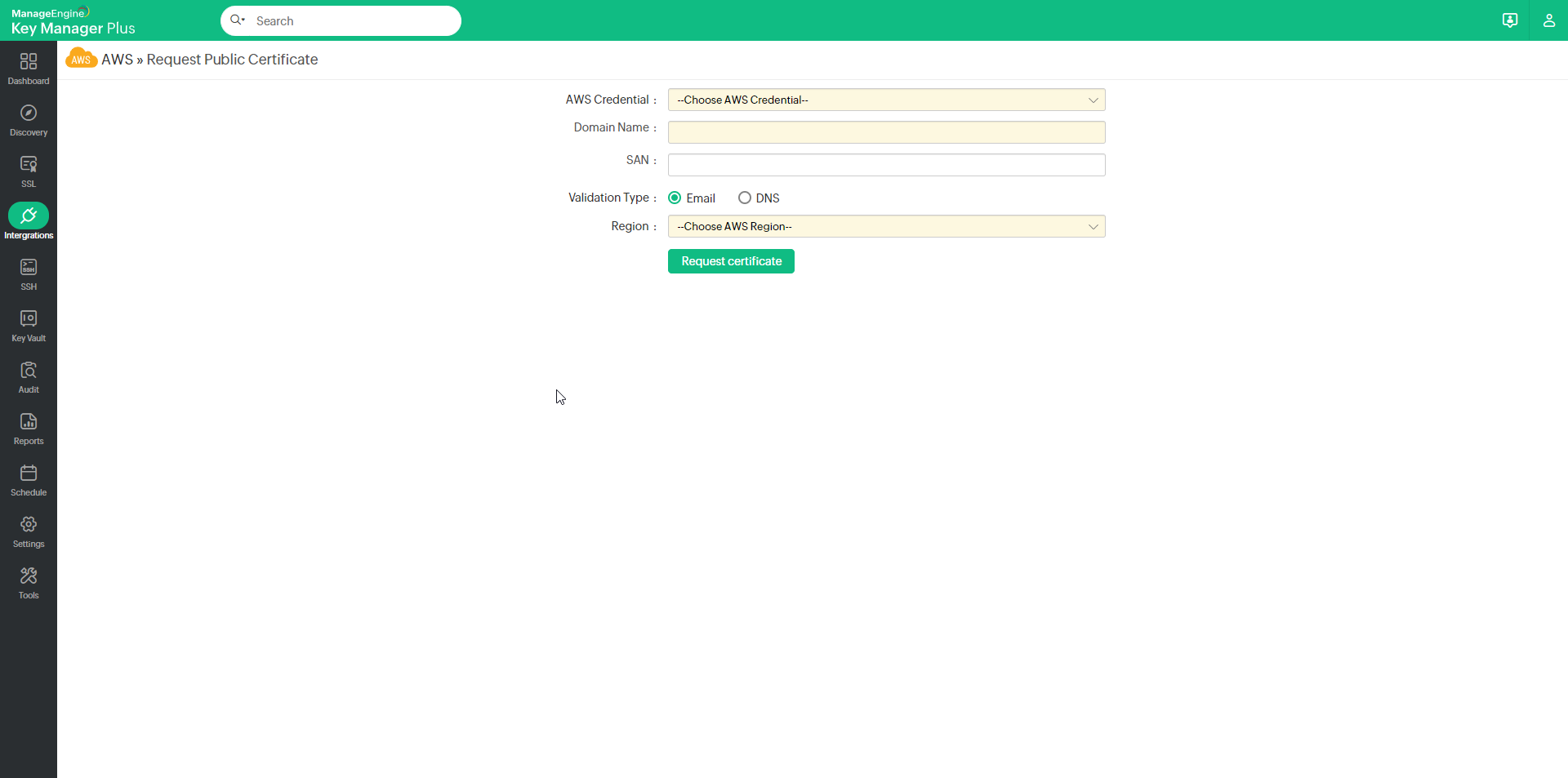The height and width of the screenshot is (778, 1568).
Task: Click the 'SAN :' label
Action: (x=641, y=160)
